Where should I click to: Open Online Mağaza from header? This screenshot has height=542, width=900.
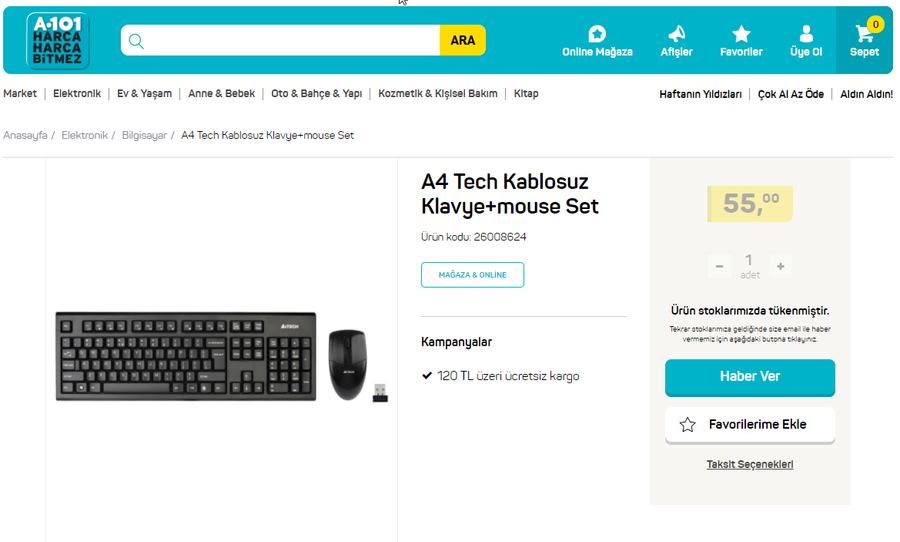597,34
